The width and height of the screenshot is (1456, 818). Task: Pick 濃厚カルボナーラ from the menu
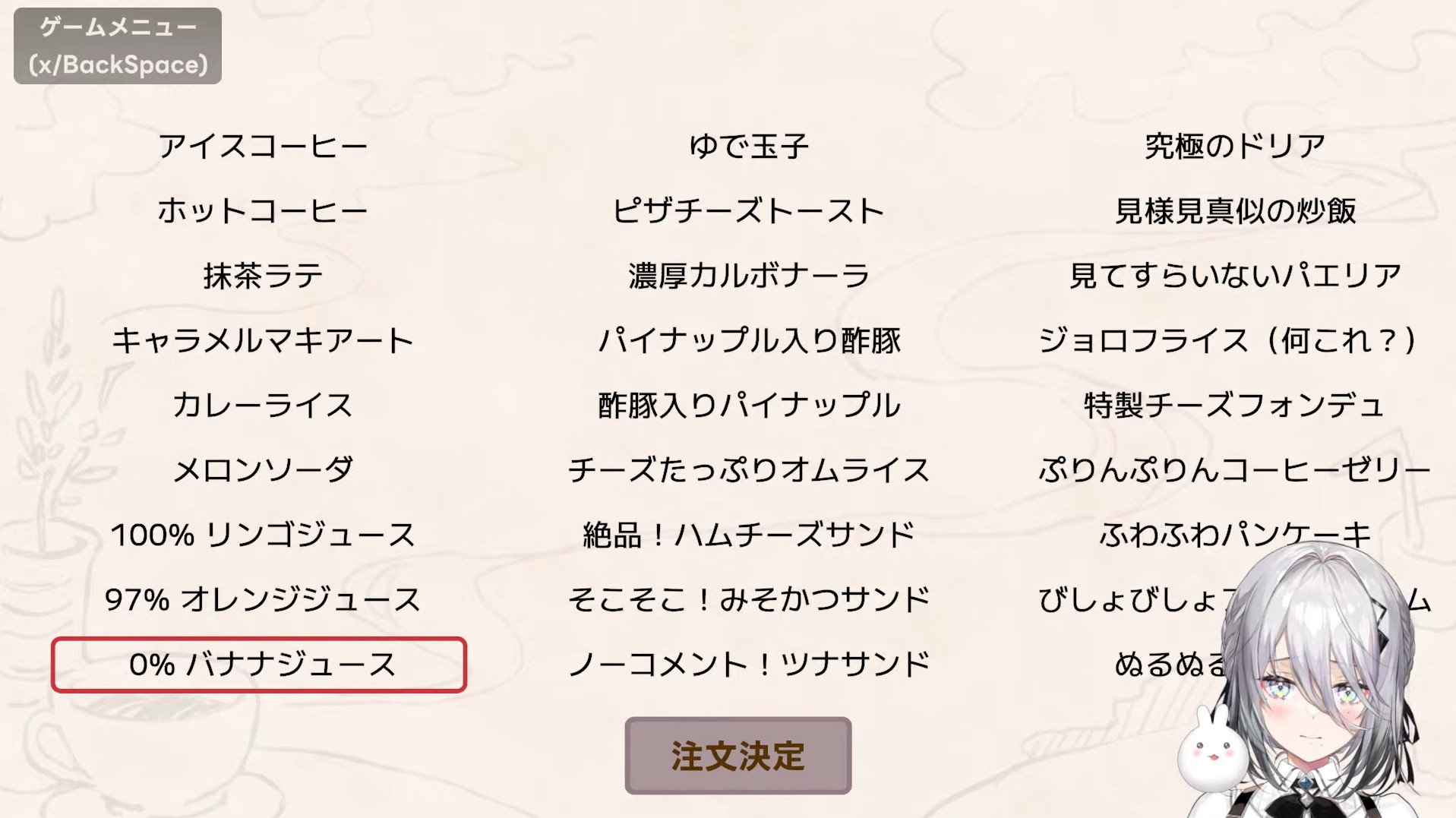pyautogui.click(x=749, y=276)
